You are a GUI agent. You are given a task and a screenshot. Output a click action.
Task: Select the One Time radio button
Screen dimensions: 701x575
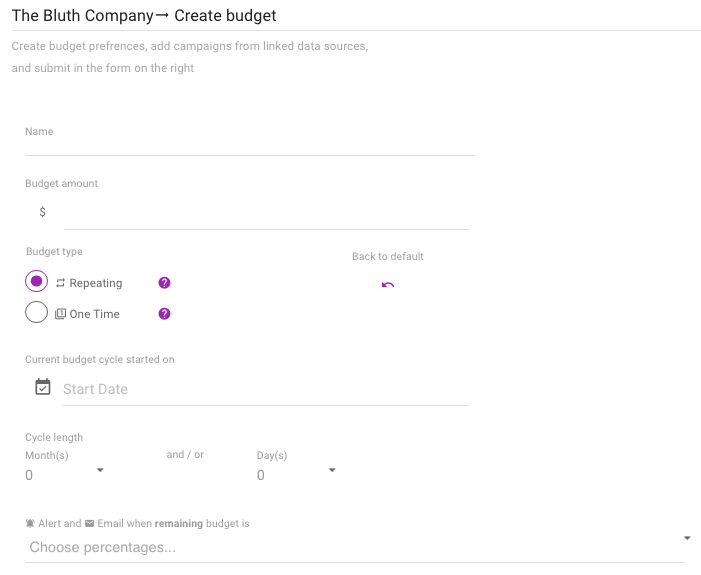coord(37,313)
